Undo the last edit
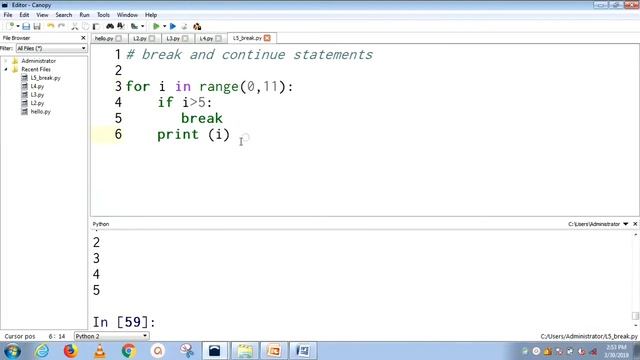The height and width of the screenshot is (360, 640). pyautogui.click(x=50, y=27)
